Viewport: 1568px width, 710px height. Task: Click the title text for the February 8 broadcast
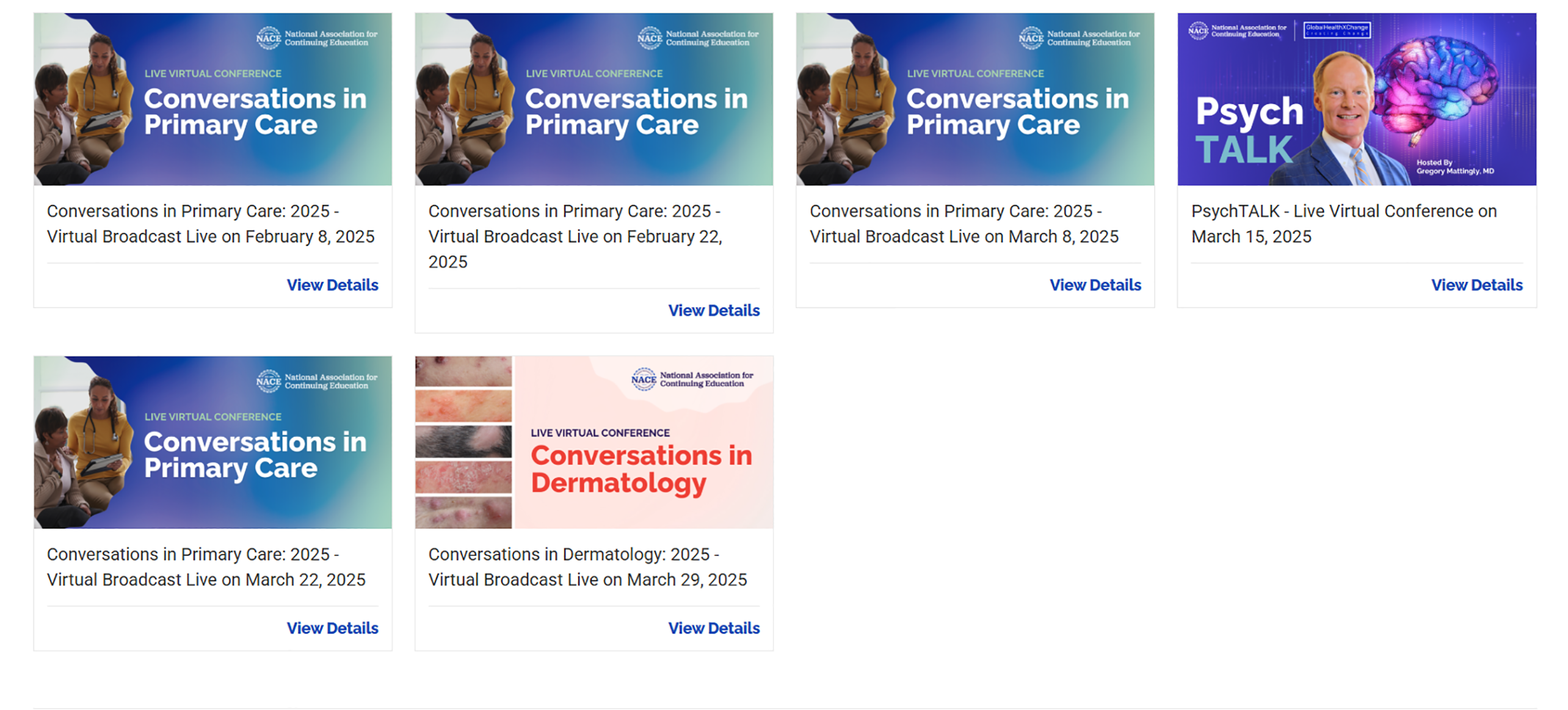click(211, 224)
